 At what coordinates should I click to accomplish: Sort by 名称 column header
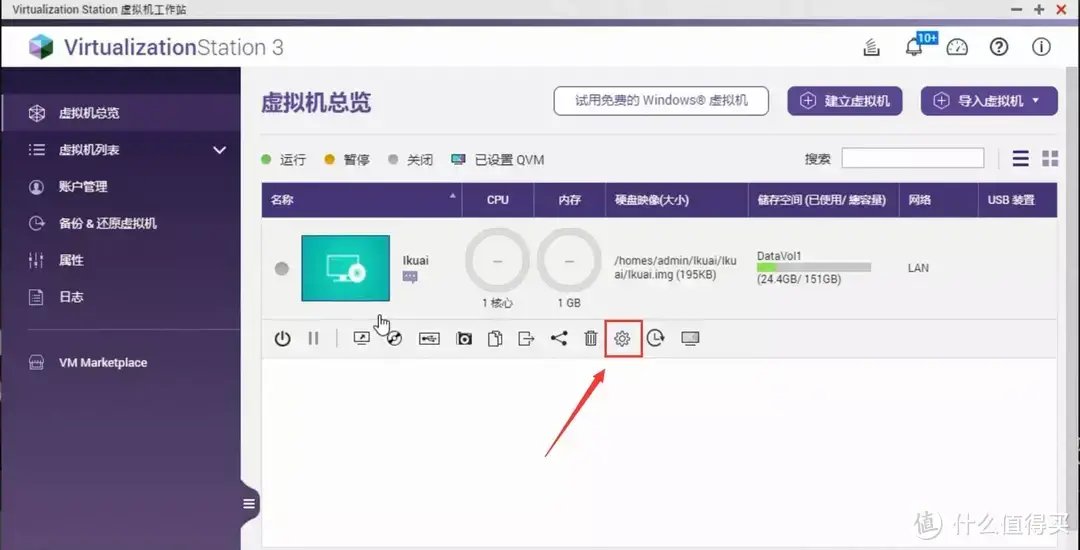(x=362, y=200)
